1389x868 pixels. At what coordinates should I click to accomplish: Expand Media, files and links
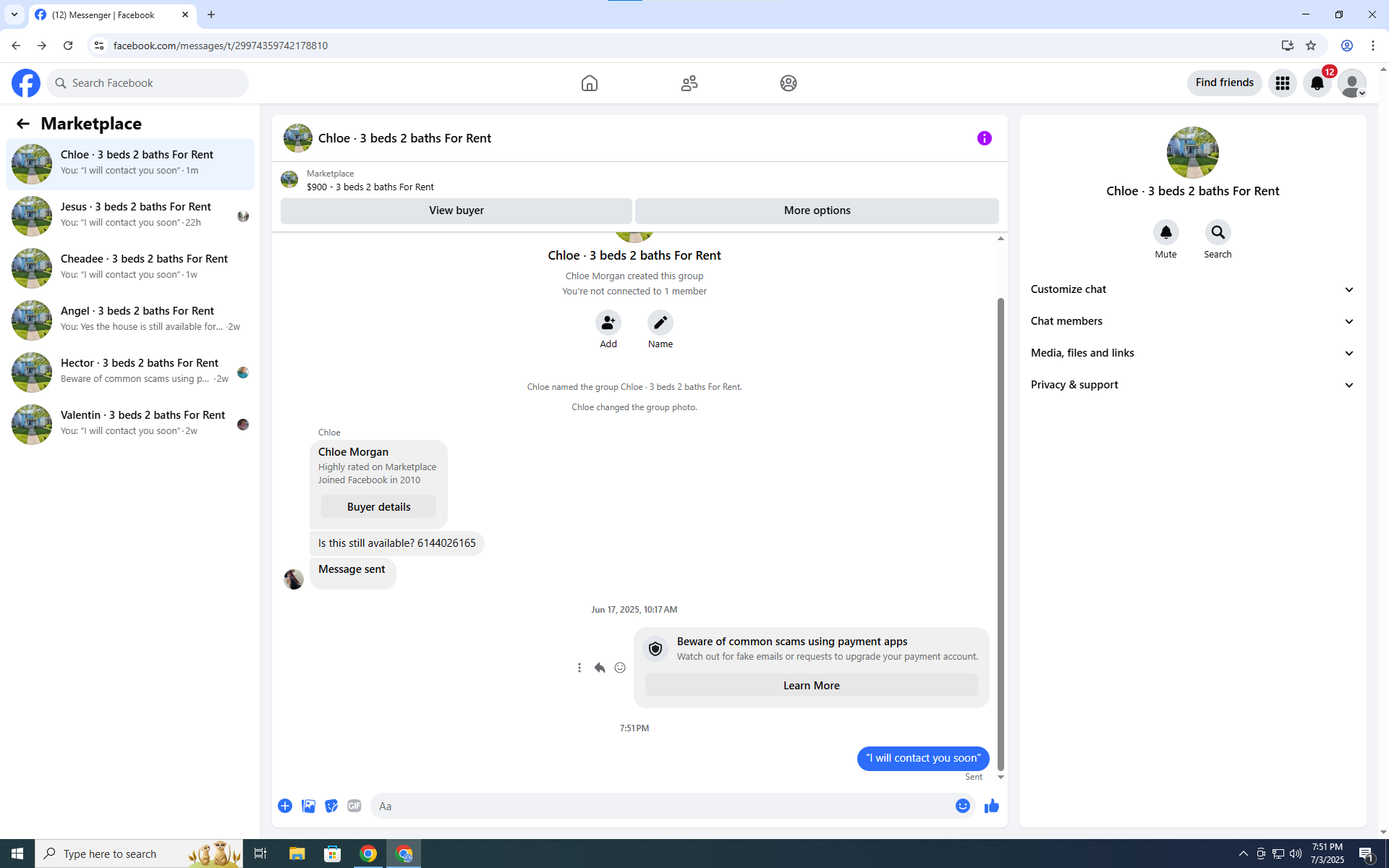(1192, 353)
